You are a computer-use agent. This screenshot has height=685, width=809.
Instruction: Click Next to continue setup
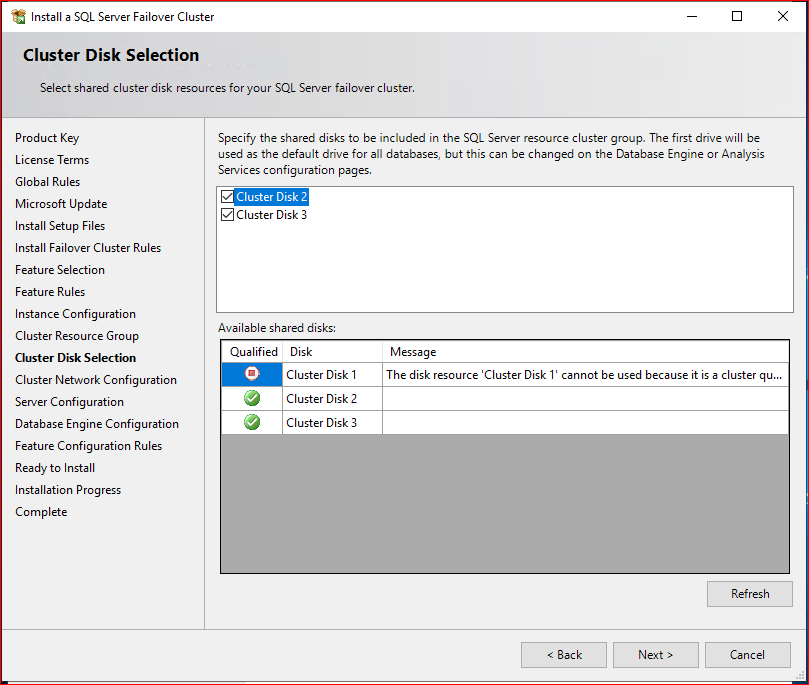point(655,655)
